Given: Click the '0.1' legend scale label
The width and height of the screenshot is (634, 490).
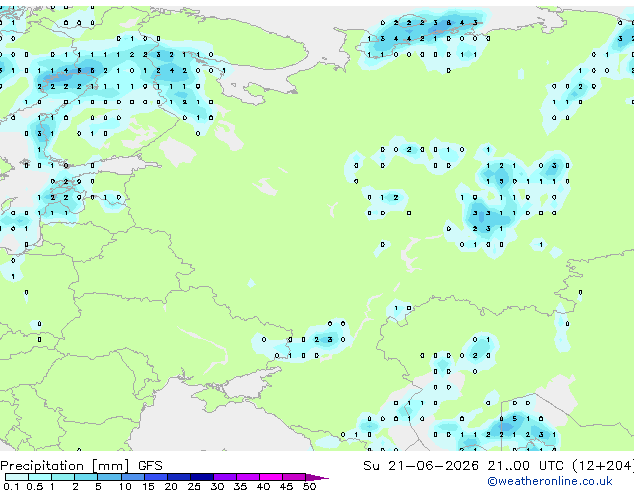Looking at the screenshot, I should pyautogui.click(x=11, y=486).
